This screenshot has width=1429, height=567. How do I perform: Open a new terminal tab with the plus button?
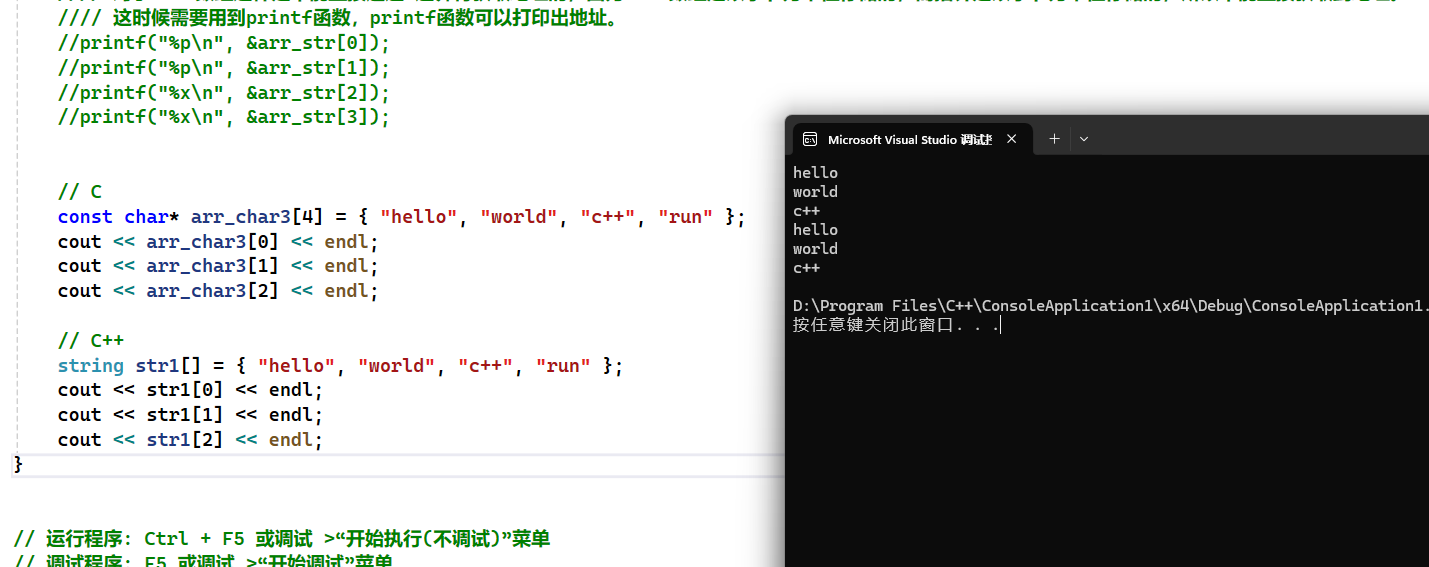(1053, 139)
